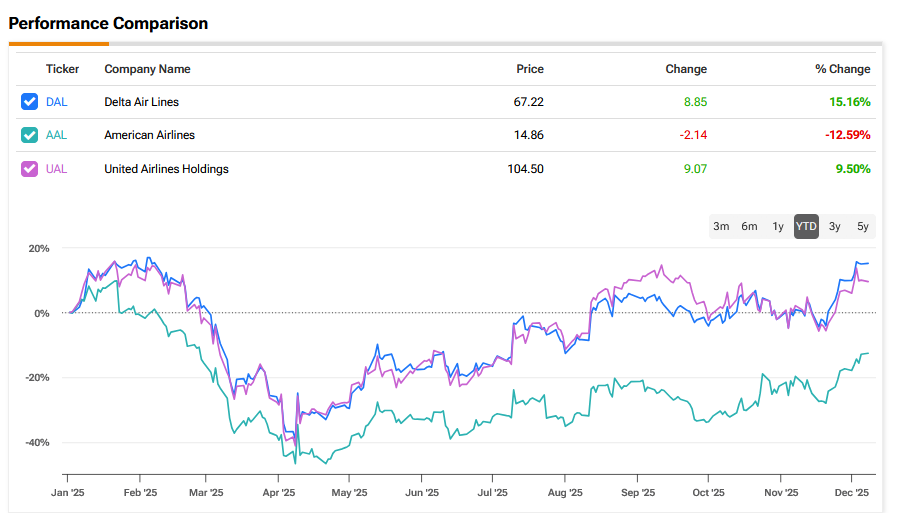The image size is (901, 513).
Task: Toggle the UAL purple checkbox
Action: [x=30, y=169]
